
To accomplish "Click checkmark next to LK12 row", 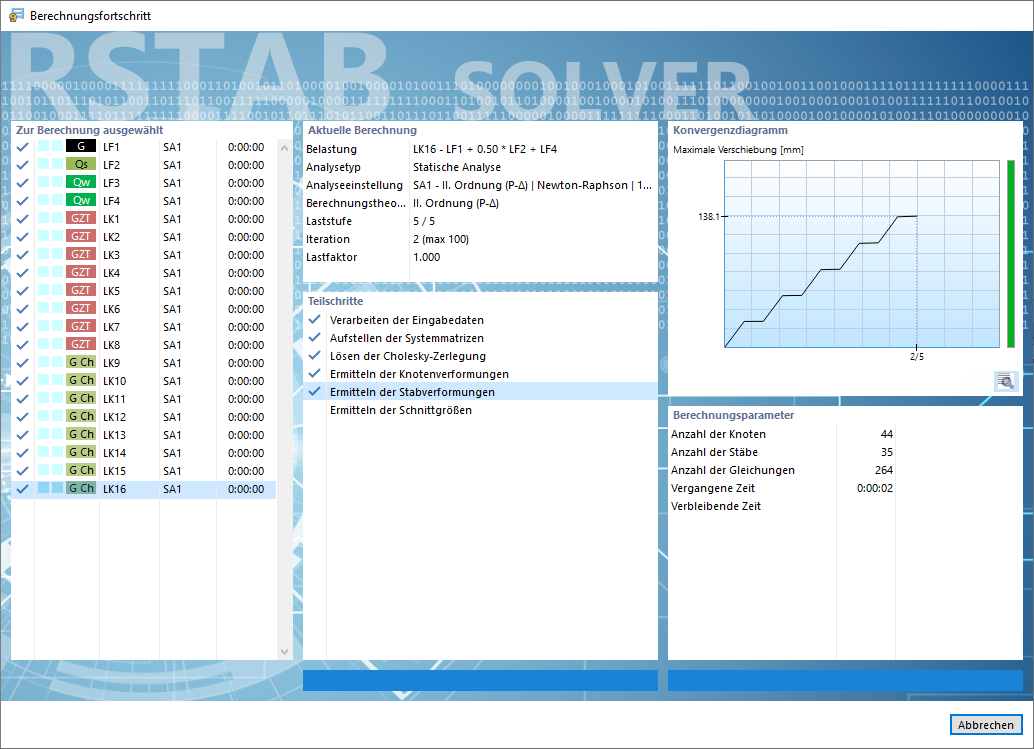I will [x=22, y=417].
